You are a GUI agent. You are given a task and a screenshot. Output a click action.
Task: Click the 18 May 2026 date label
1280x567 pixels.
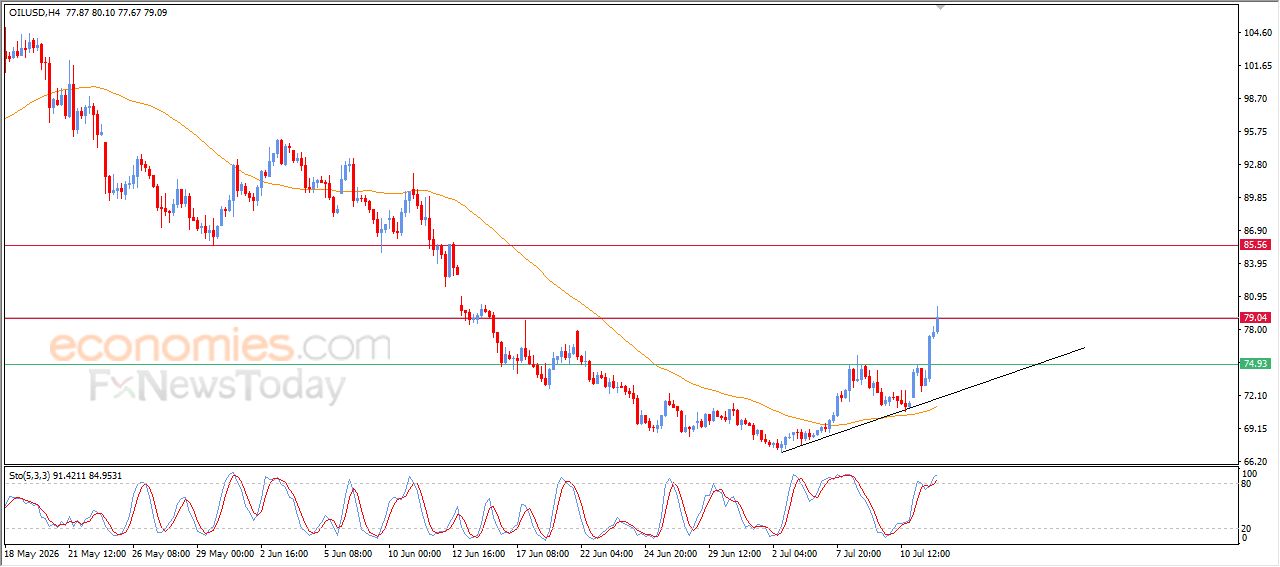pyautogui.click(x=31, y=552)
